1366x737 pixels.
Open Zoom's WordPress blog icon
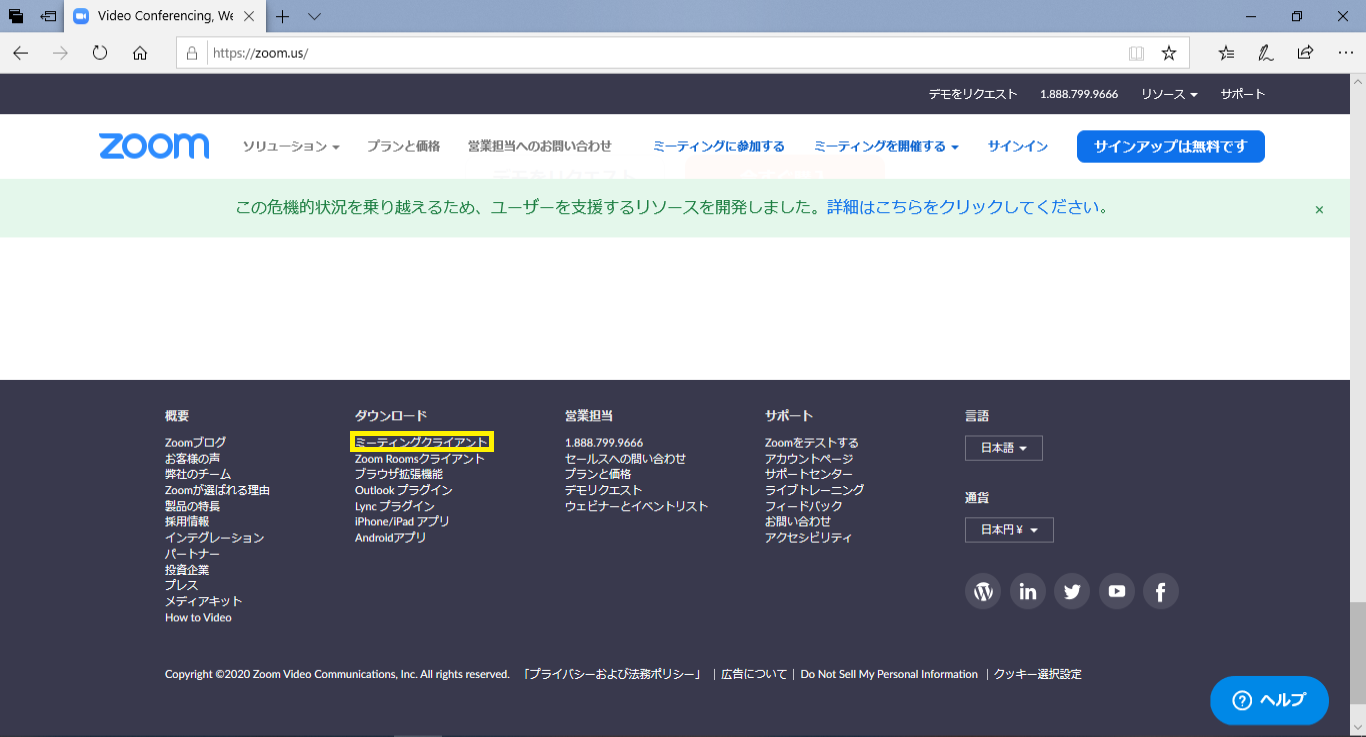(x=983, y=591)
